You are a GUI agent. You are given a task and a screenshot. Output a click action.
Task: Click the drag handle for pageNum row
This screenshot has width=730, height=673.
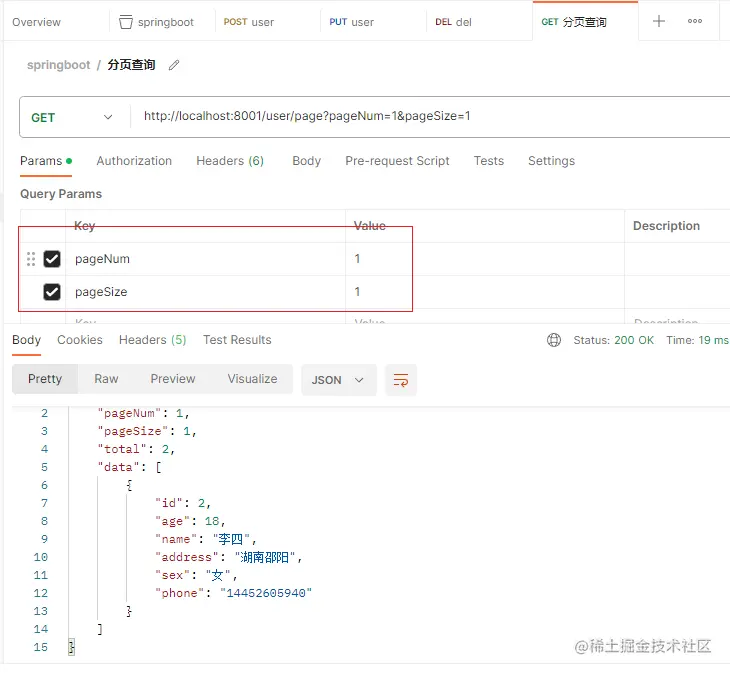tap(31, 259)
